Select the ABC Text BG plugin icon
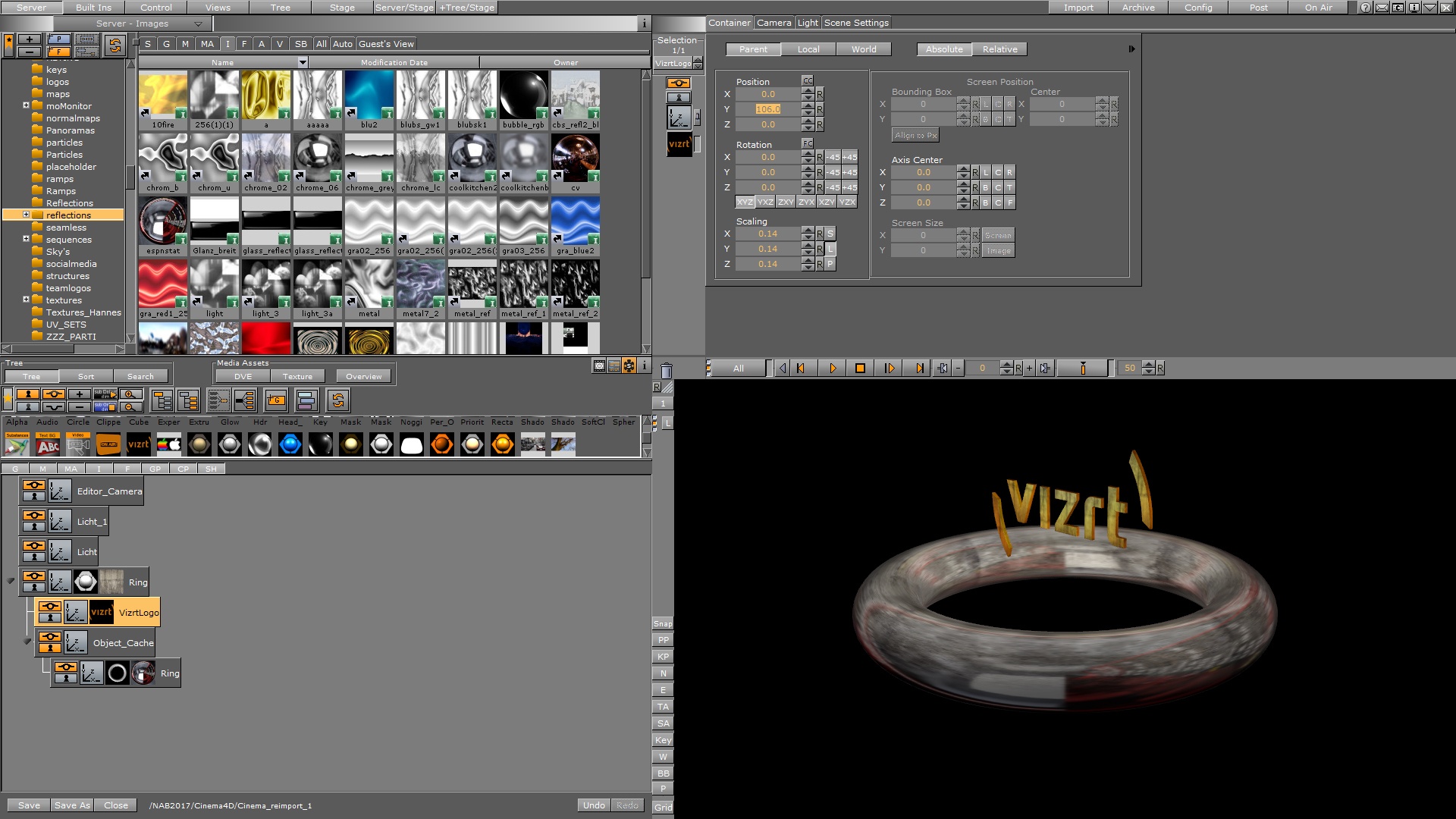The image size is (1456, 819). tap(48, 444)
